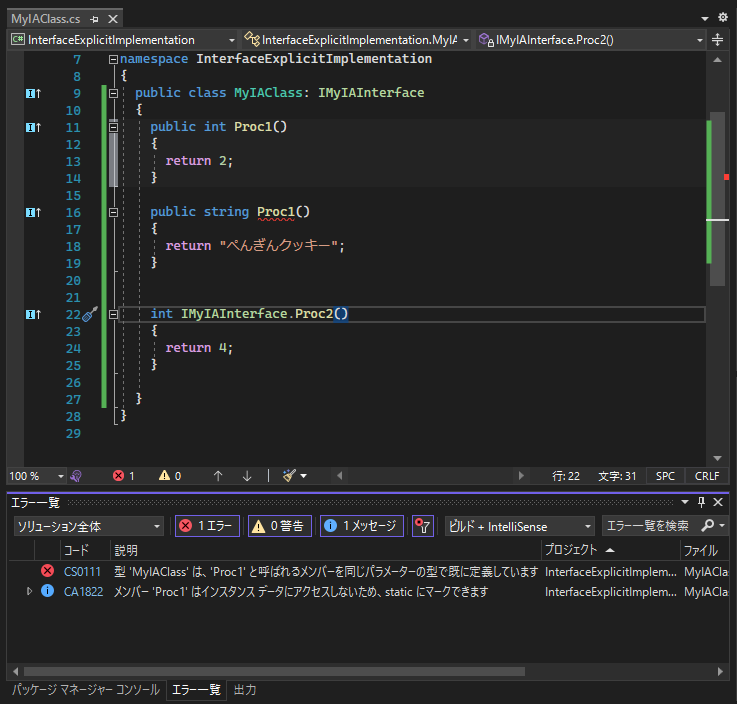
Task: Collapse the namespace block on line 7
Action: [x=113, y=59]
